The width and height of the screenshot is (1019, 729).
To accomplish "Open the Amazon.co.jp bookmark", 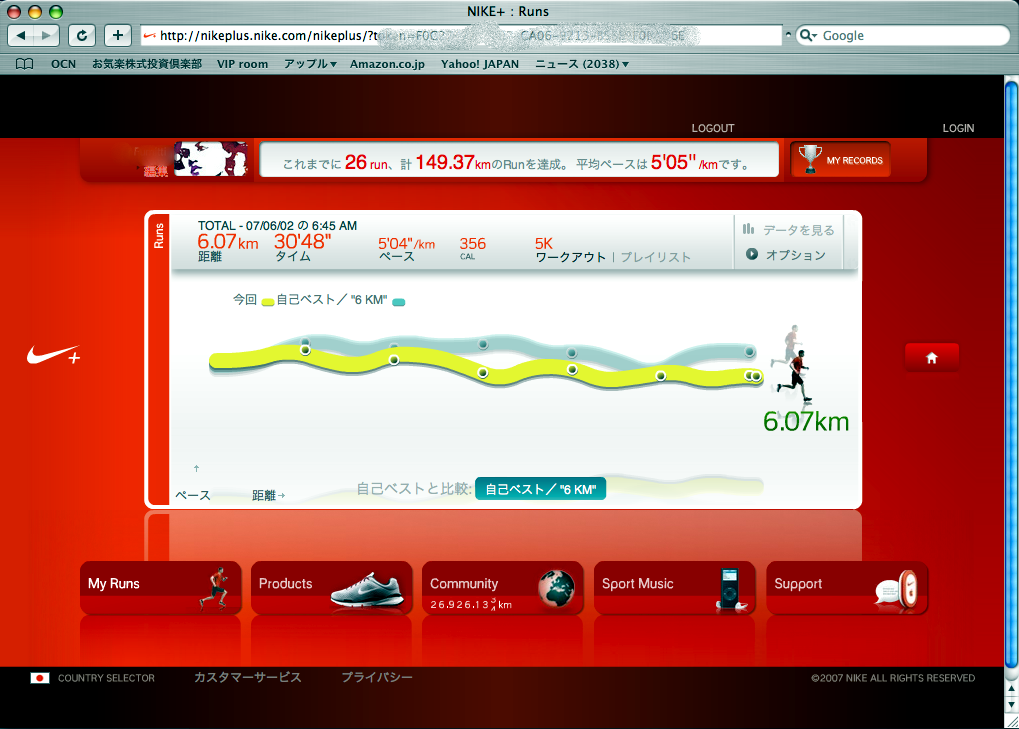I will (x=387, y=64).
